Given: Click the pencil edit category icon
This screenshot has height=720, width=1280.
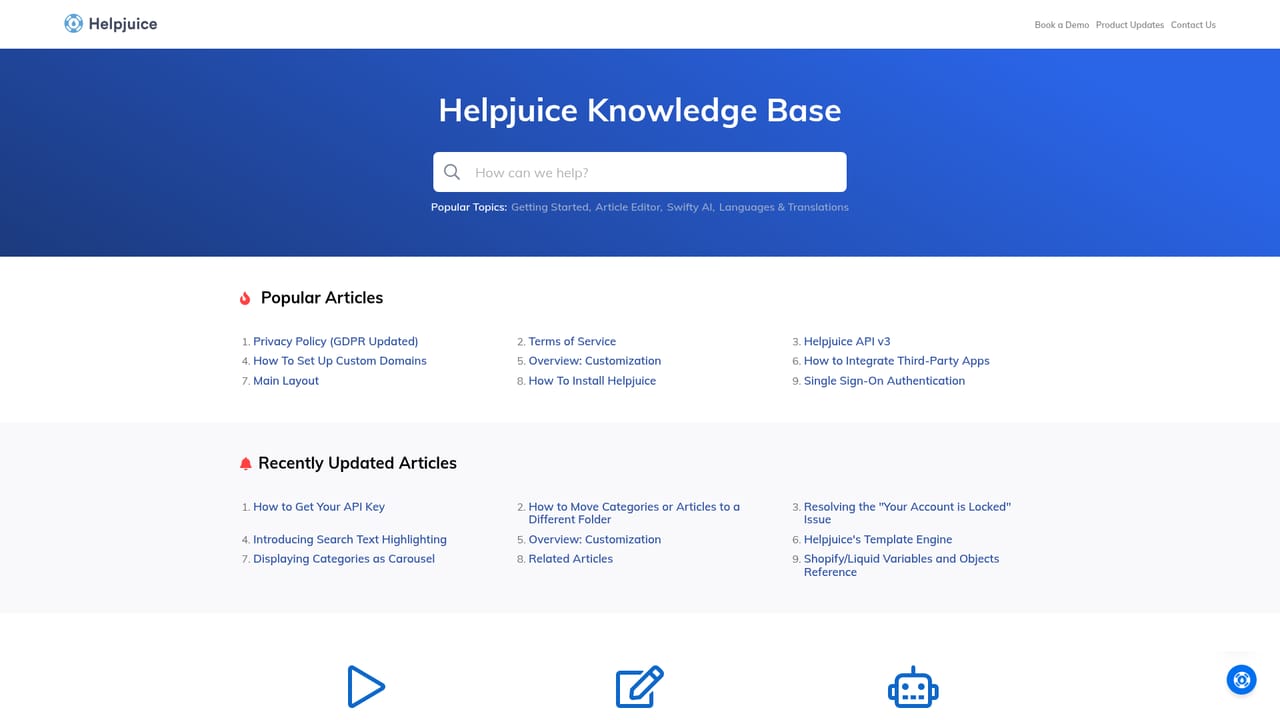Looking at the screenshot, I should (640, 687).
